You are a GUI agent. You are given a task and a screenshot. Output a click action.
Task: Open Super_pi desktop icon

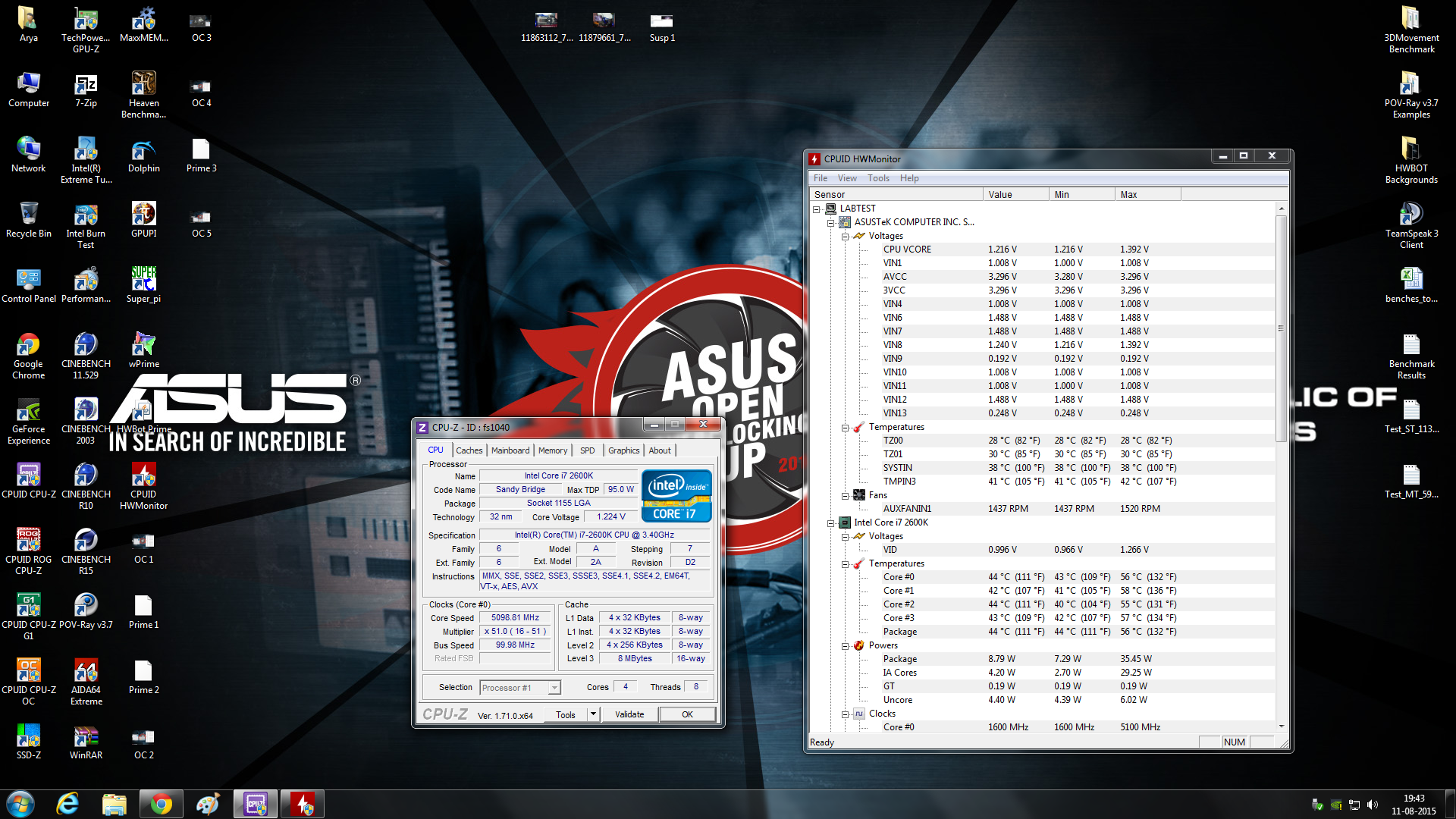pyautogui.click(x=143, y=285)
